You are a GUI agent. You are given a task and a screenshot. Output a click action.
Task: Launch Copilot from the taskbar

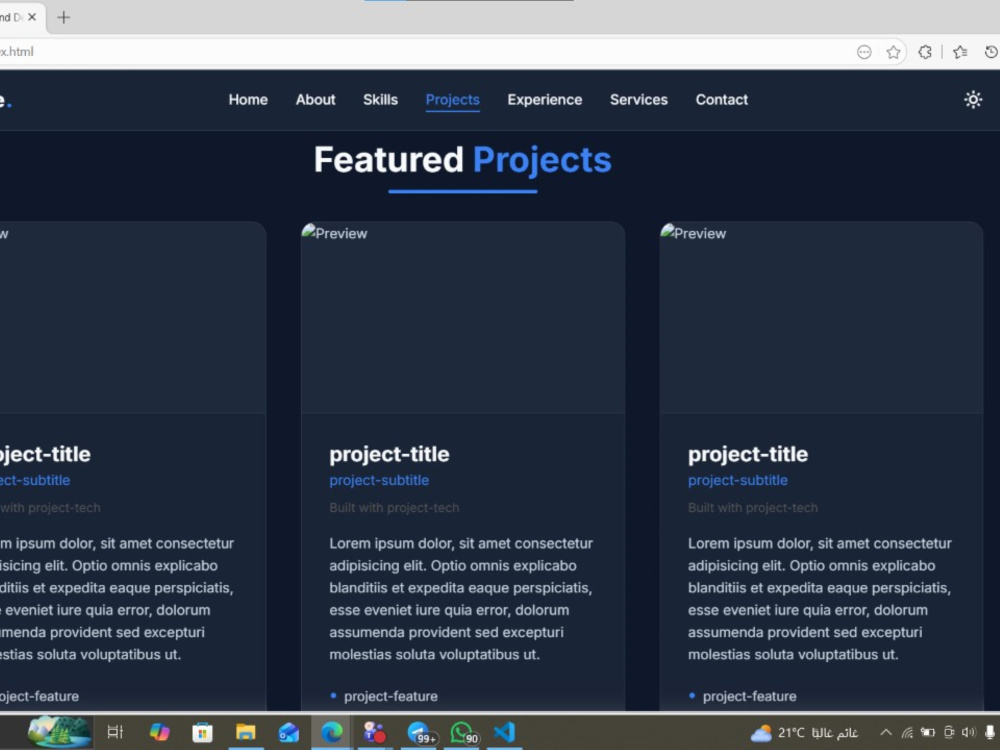tap(159, 732)
